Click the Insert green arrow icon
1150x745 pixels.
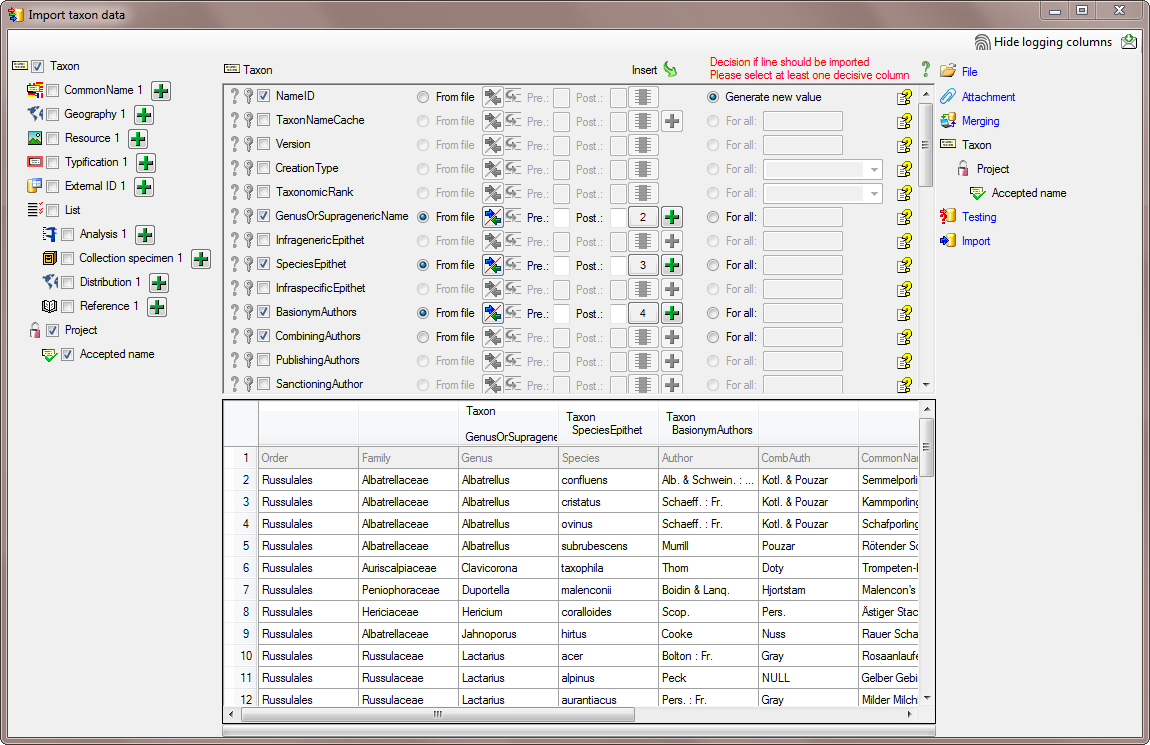pyautogui.click(x=670, y=70)
